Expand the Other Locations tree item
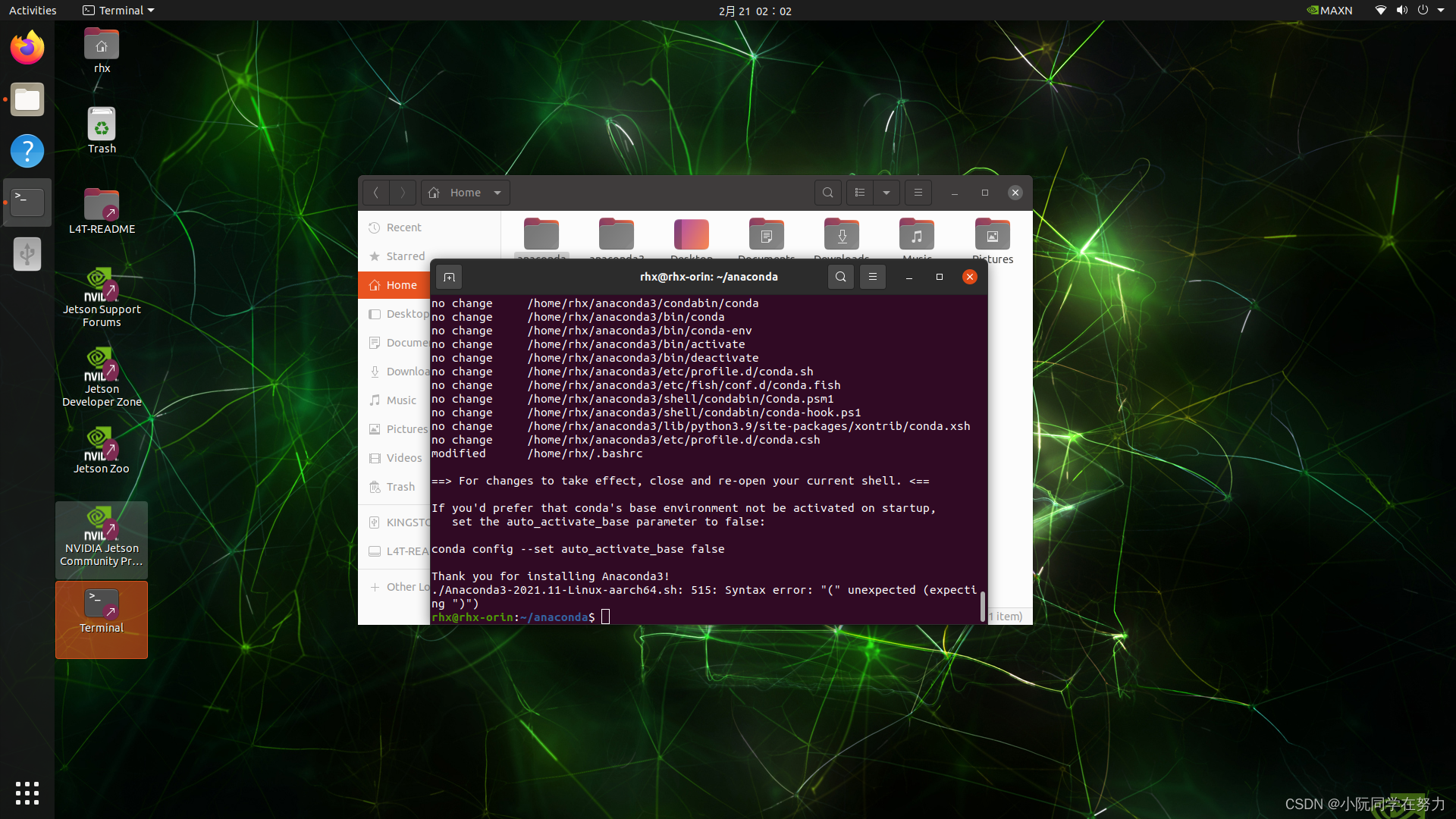Screen dimensions: 1456x819 click(376, 586)
